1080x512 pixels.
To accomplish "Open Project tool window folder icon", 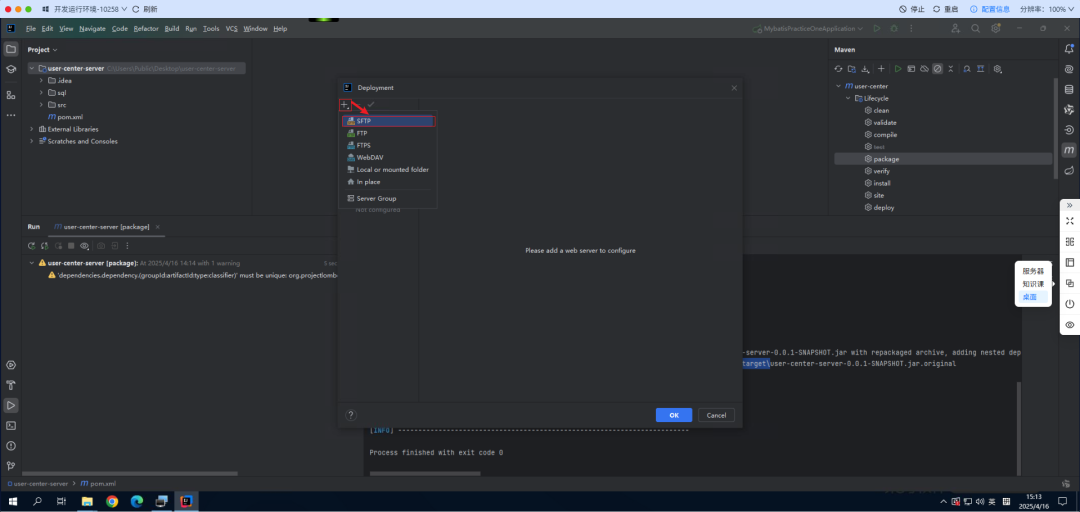I will pos(11,49).
